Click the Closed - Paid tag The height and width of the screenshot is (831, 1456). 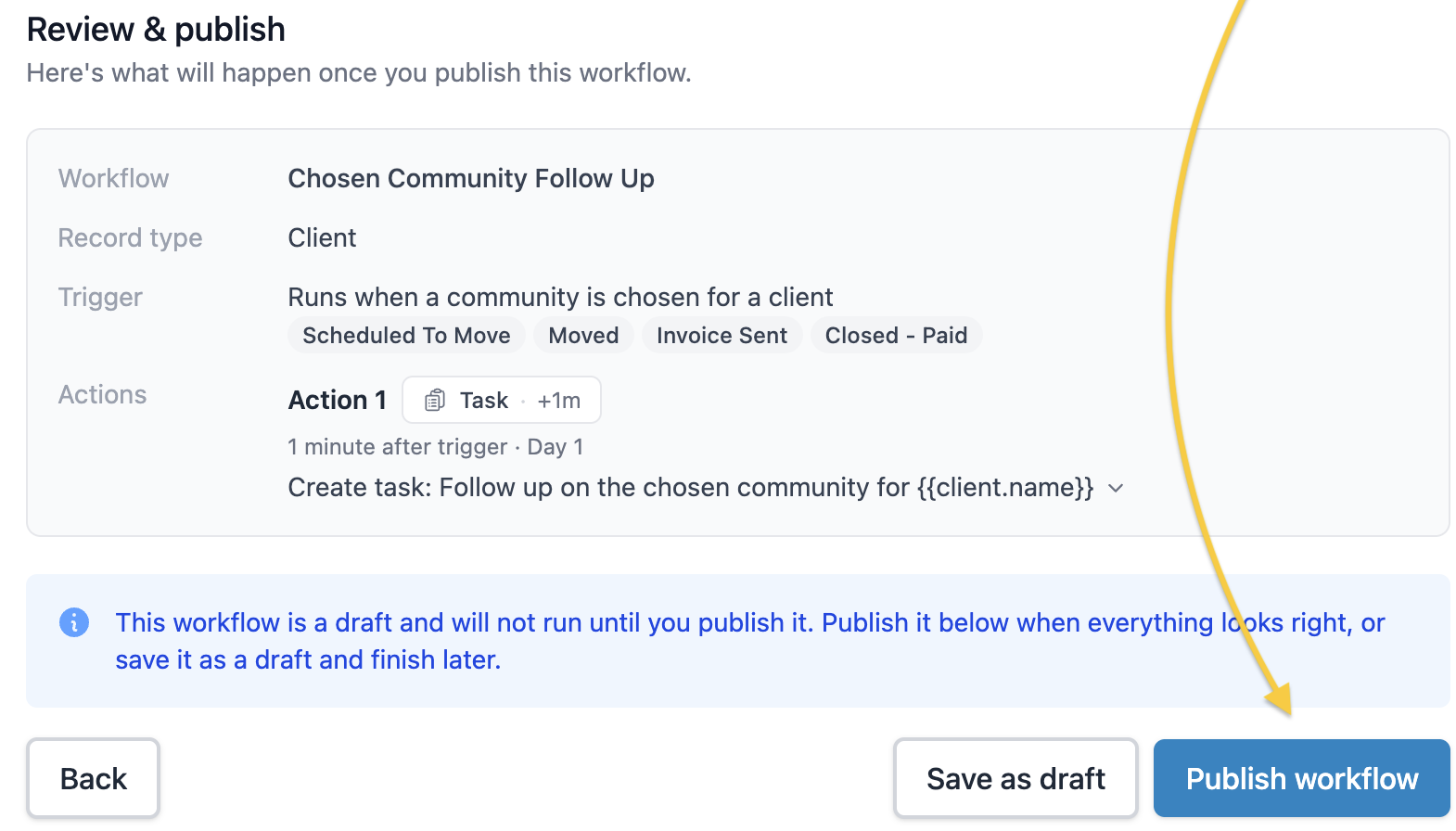[896, 335]
